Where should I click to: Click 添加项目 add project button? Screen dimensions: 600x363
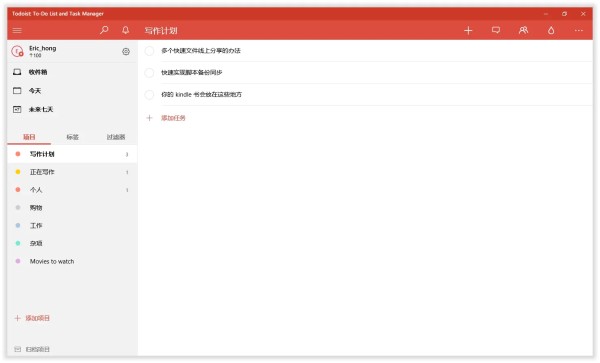(x=32, y=318)
